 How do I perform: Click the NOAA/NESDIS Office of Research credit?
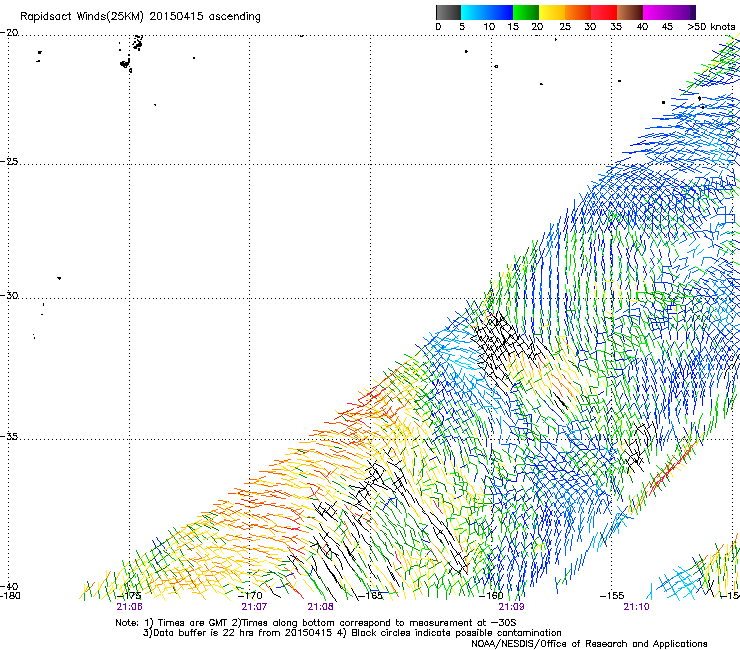(x=589, y=644)
